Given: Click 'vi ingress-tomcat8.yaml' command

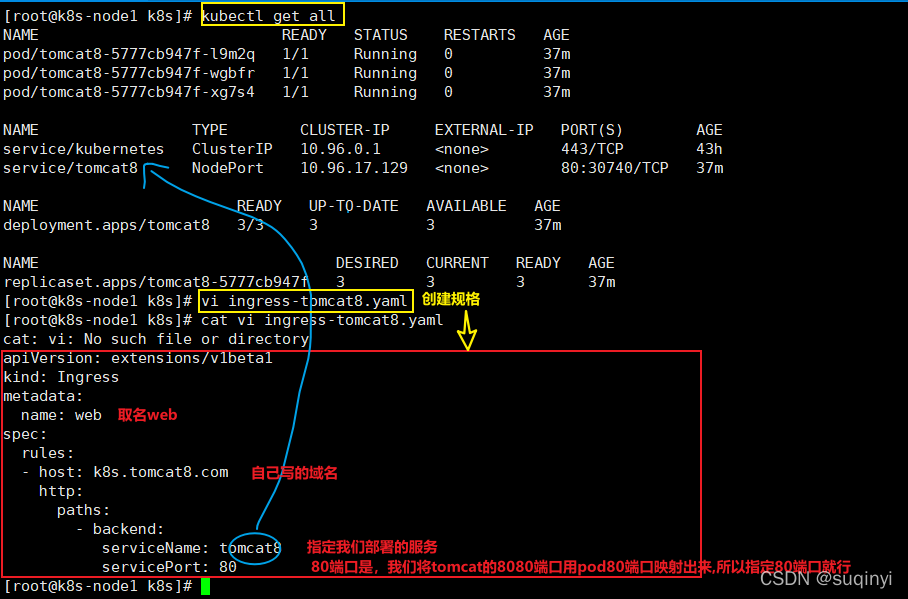Looking at the screenshot, I should coord(305,301).
